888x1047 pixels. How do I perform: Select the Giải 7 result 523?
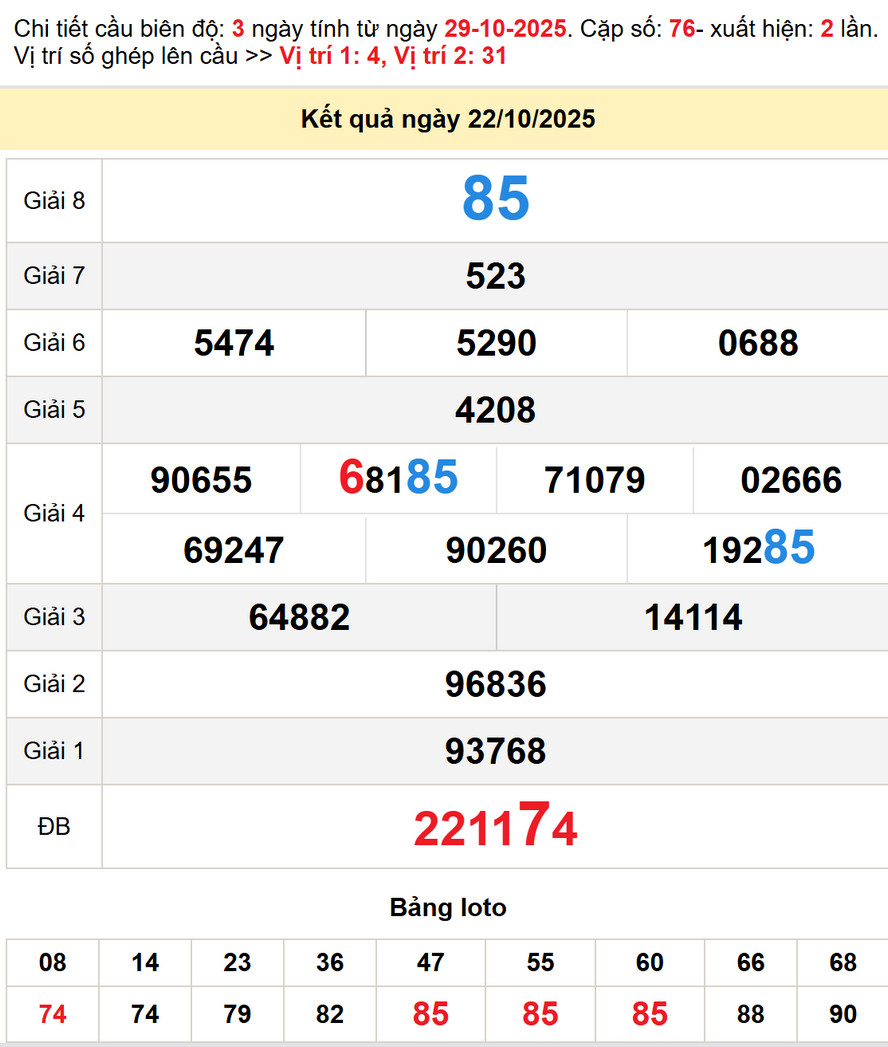(495, 276)
